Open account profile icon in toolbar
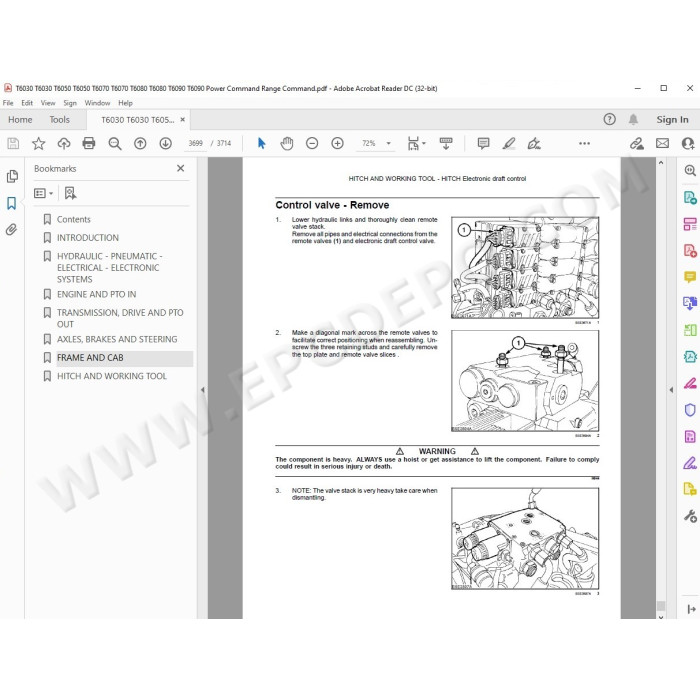 tap(688, 143)
